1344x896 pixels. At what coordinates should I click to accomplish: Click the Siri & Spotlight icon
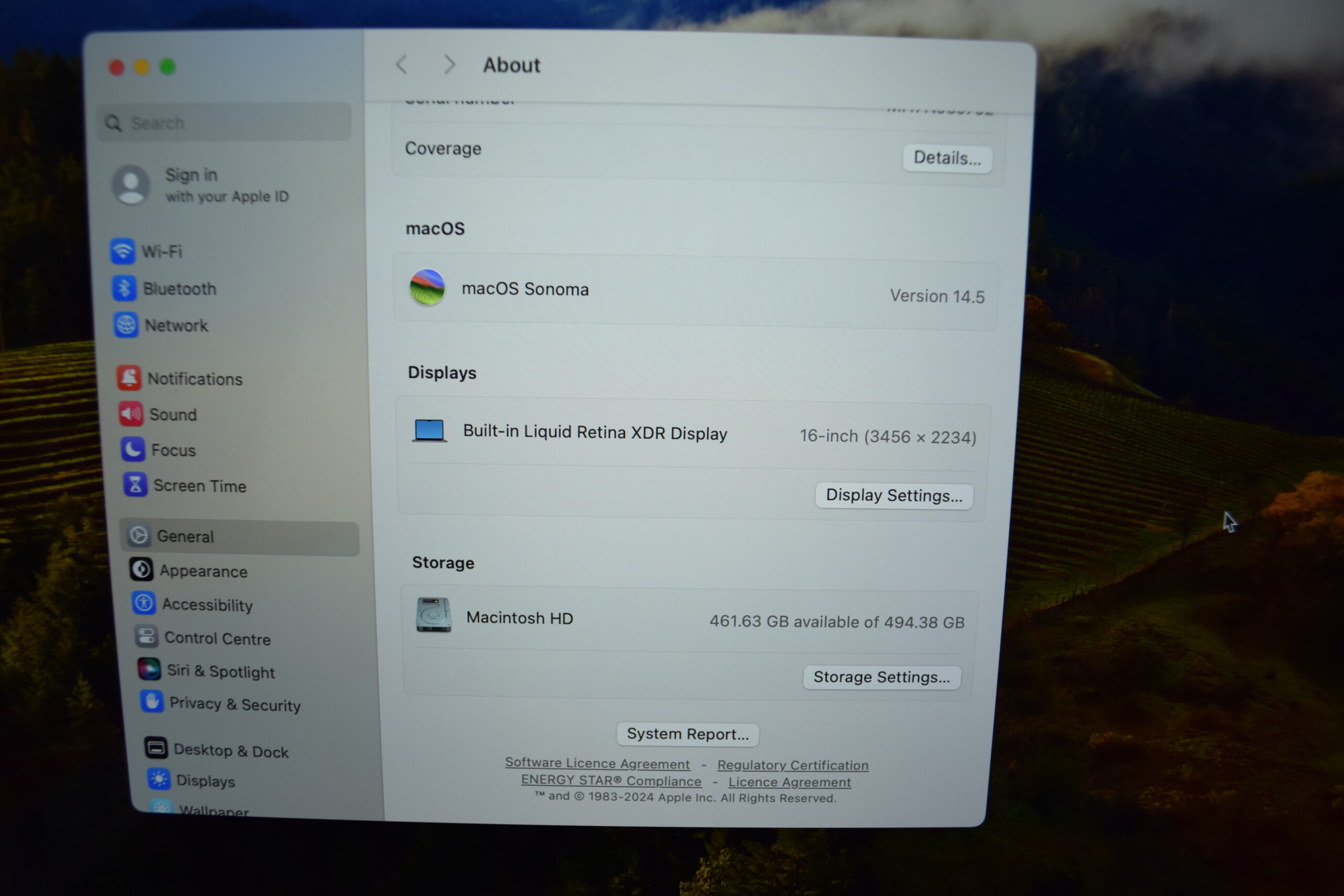pyautogui.click(x=149, y=669)
